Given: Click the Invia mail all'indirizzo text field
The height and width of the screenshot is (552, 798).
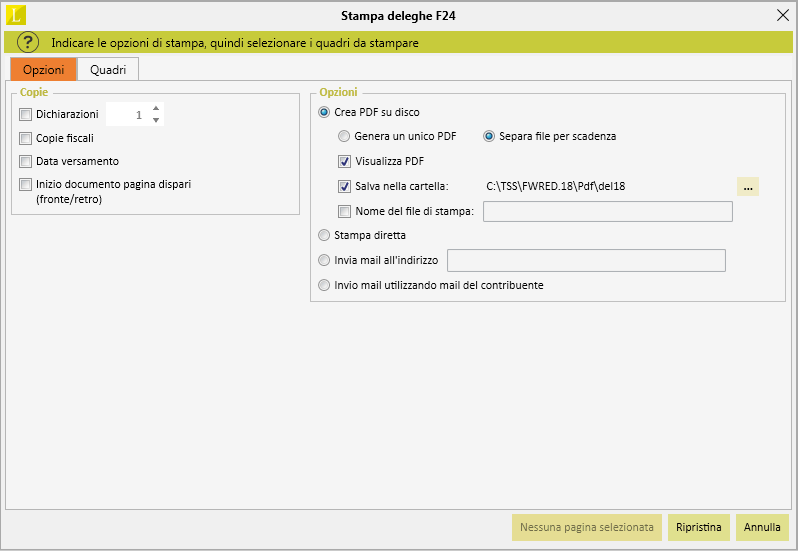Looking at the screenshot, I should [x=586, y=260].
